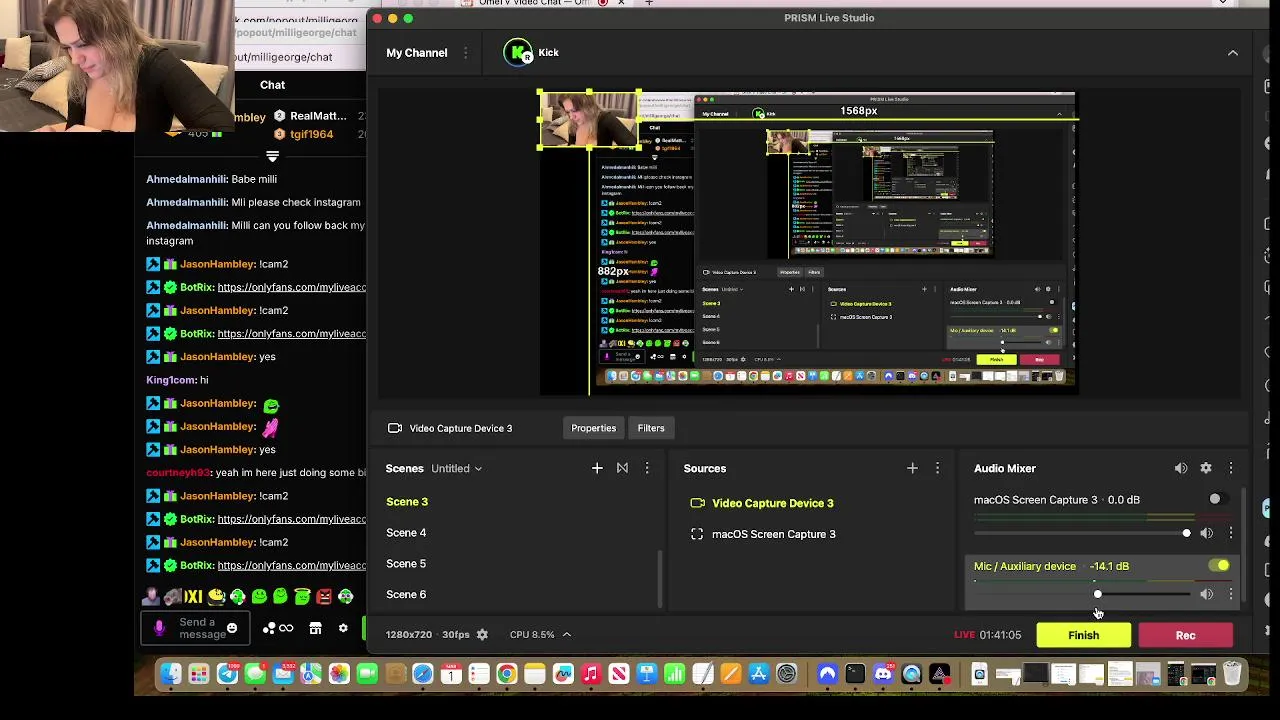Image resolution: width=1280 pixels, height=720 pixels.
Task: Click the LIVE 01:41:05 timer
Action: [988, 635]
